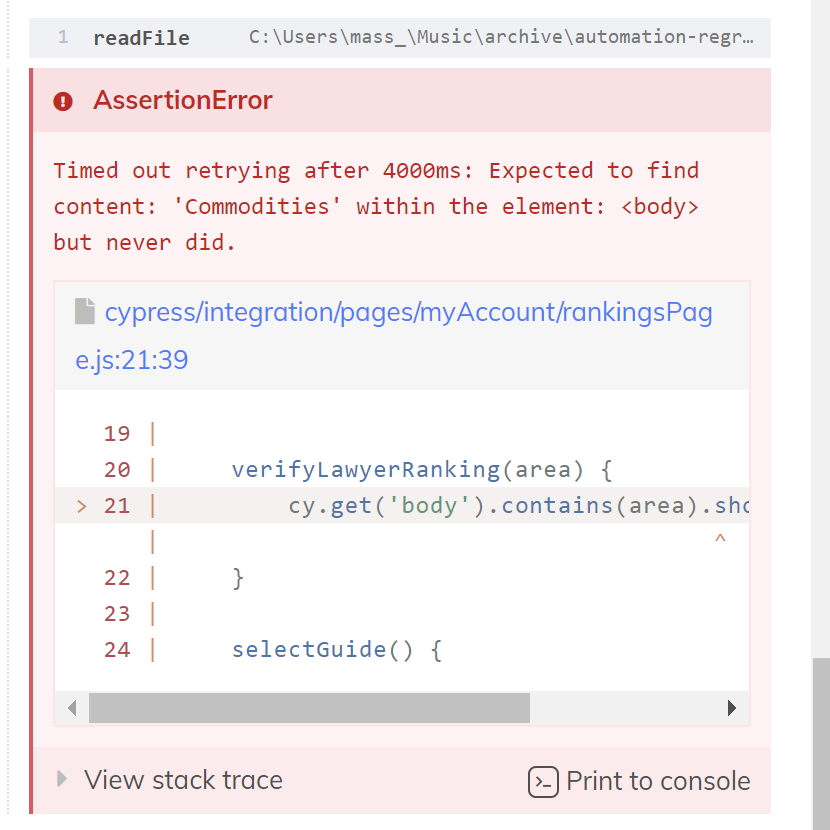Viewport: 830px width, 830px height.
Task: Click the step number 1 beside readFile
Action: tap(62, 36)
